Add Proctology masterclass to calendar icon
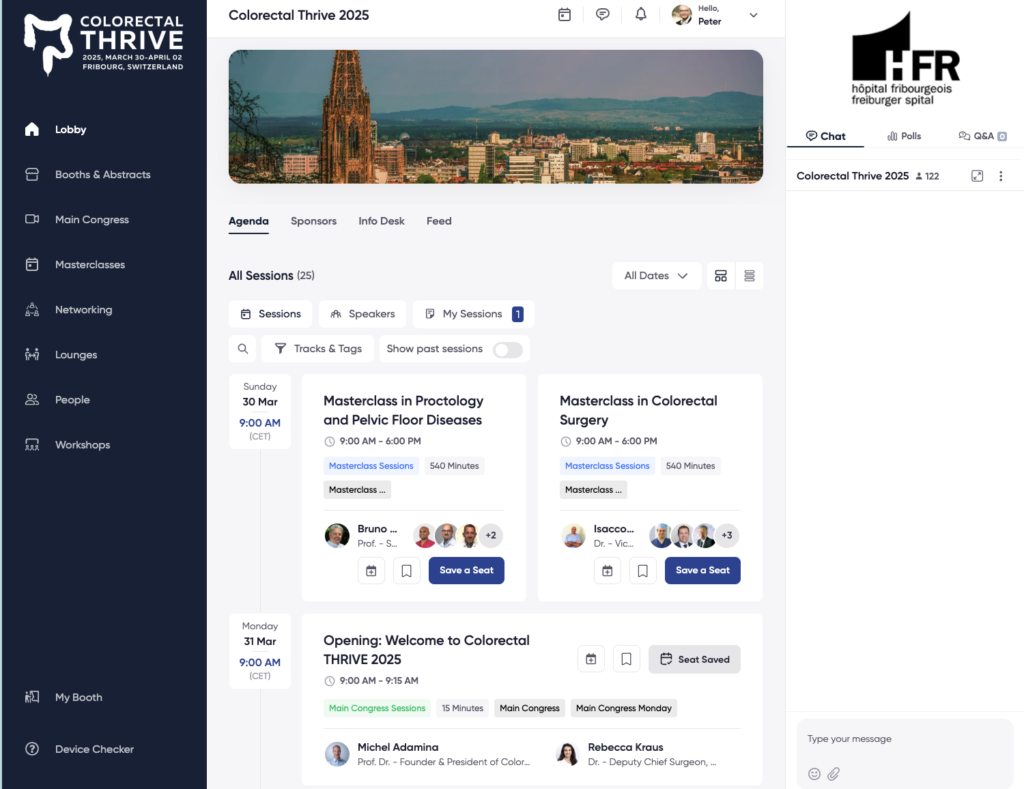Viewport: 1024px width, 789px height. 371,571
